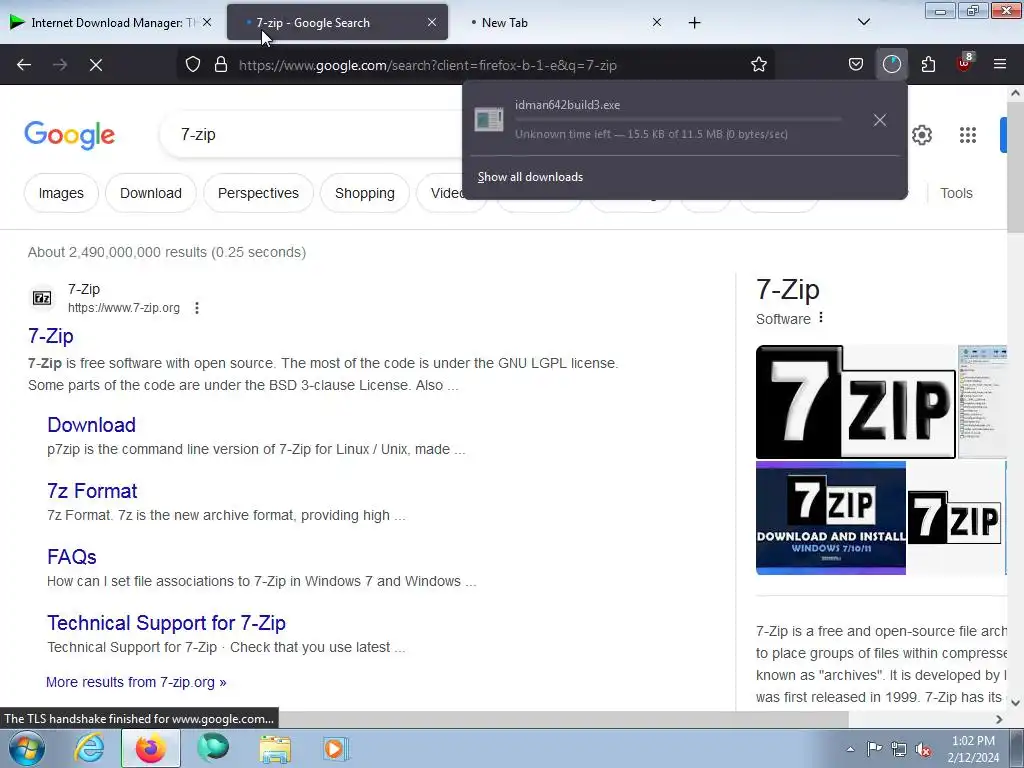Open the media player taskbar icon

tap(336, 748)
